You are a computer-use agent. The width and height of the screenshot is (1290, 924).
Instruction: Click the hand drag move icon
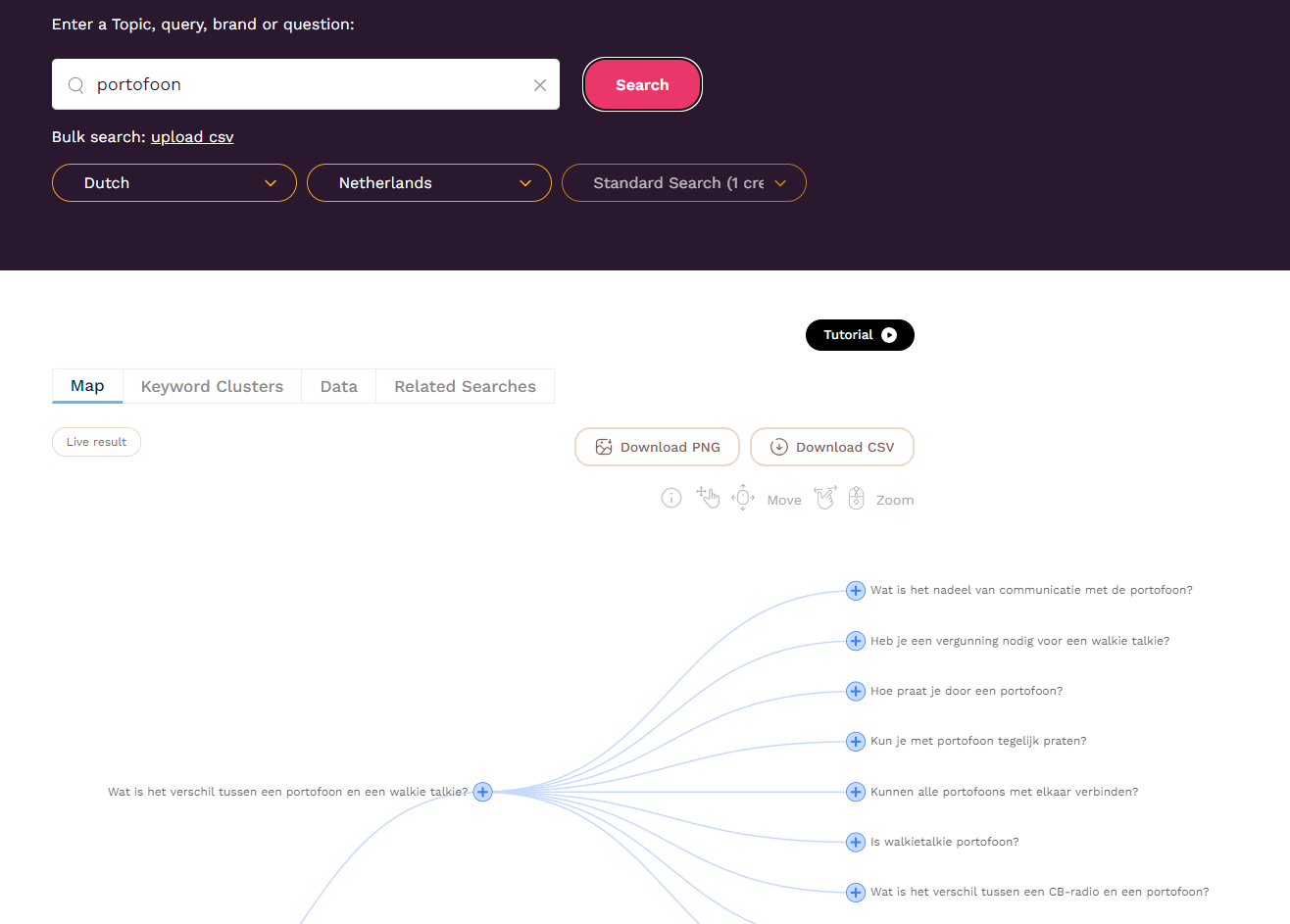click(x=708, y=498)
